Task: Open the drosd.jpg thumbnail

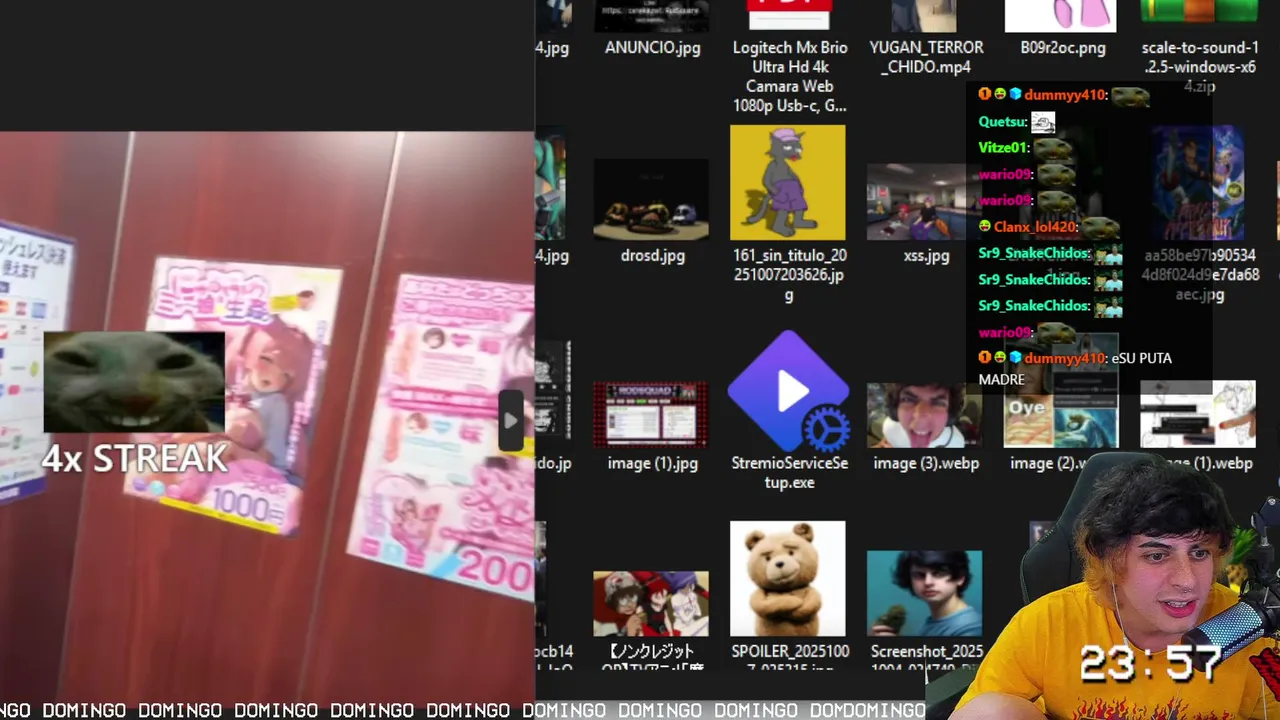Action: (651, 200)
